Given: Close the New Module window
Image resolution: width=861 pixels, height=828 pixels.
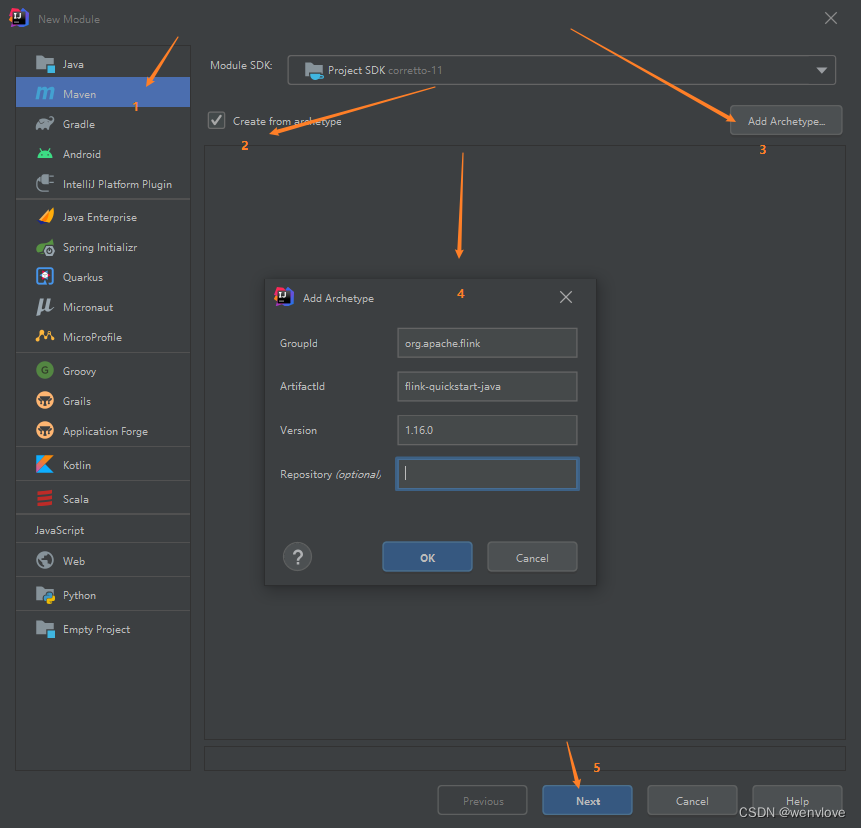Looking at the screenshot, I should click(x=831, y=18).
